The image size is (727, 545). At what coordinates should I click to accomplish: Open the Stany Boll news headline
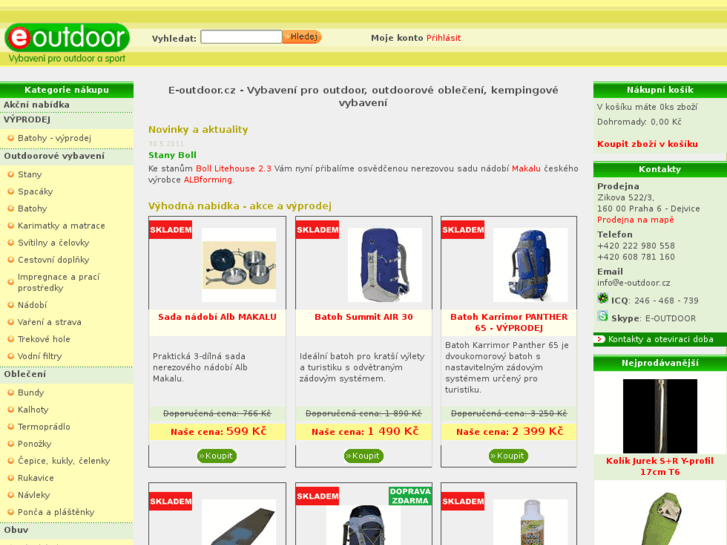point(172,155)
